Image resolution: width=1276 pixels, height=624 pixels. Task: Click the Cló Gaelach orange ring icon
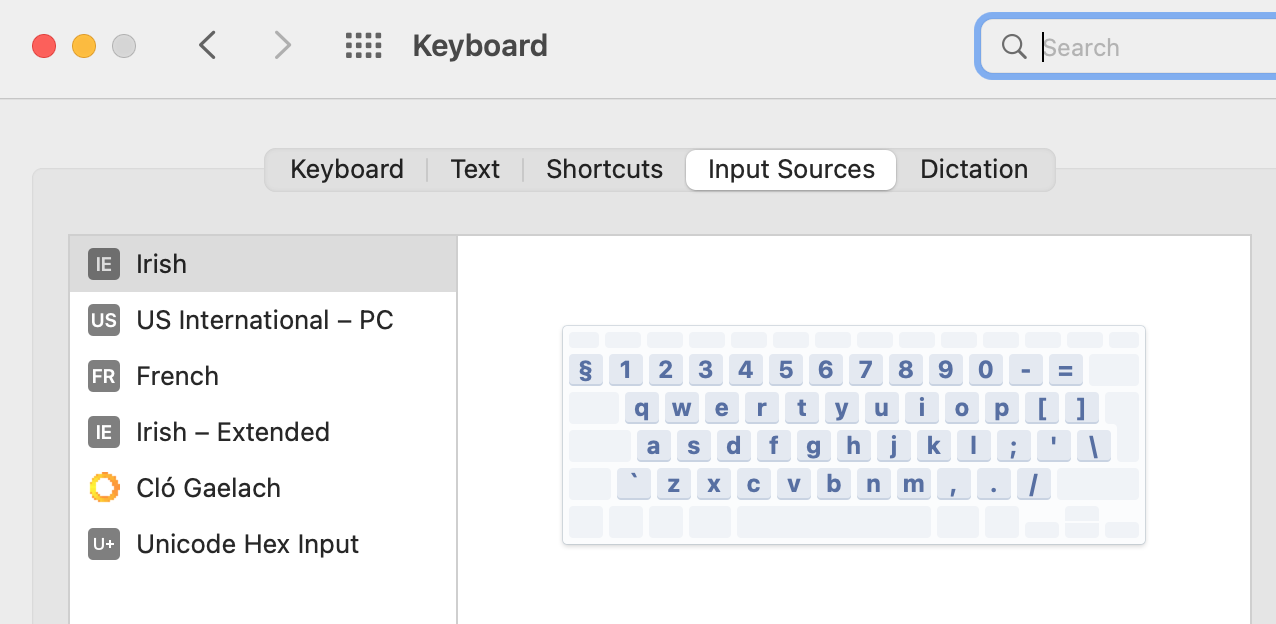(103, 488)
